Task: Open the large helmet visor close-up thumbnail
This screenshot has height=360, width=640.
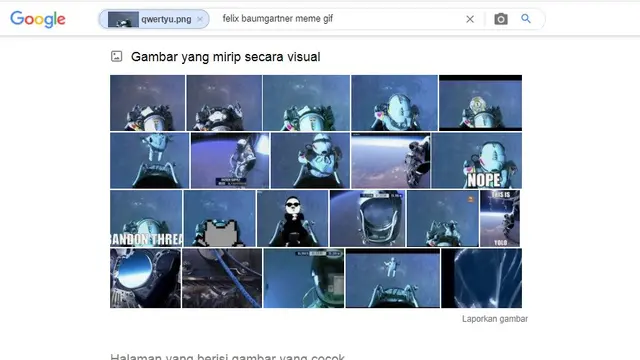Action: click(367, 218)
